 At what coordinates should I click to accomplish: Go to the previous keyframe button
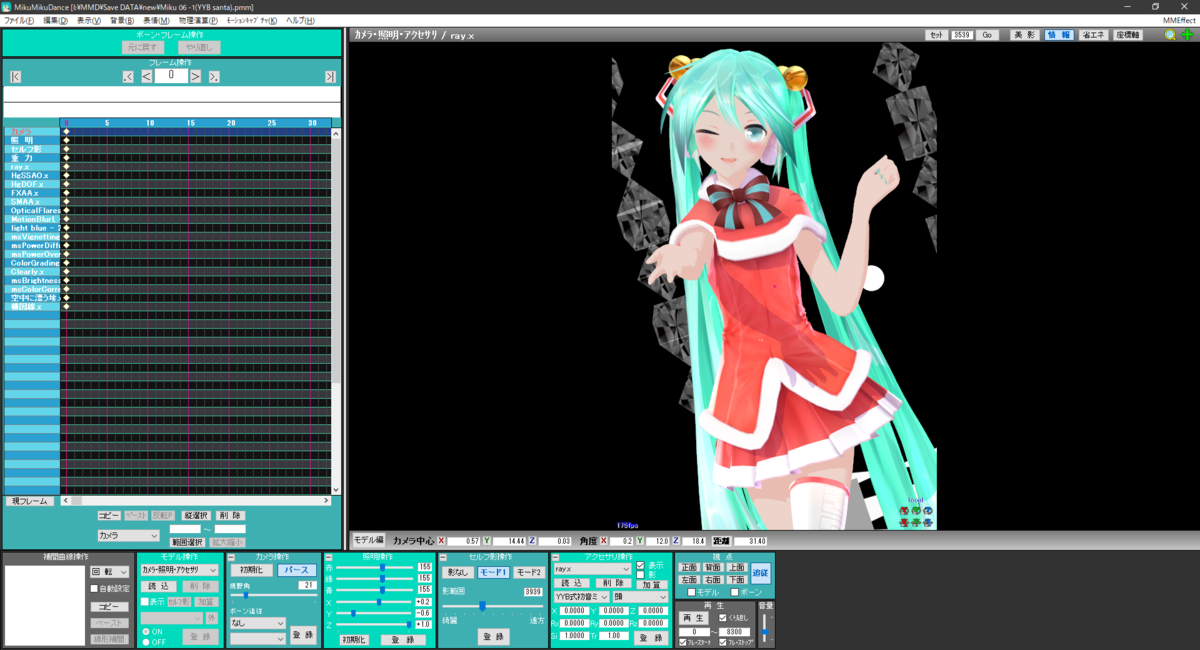(128, 77)
